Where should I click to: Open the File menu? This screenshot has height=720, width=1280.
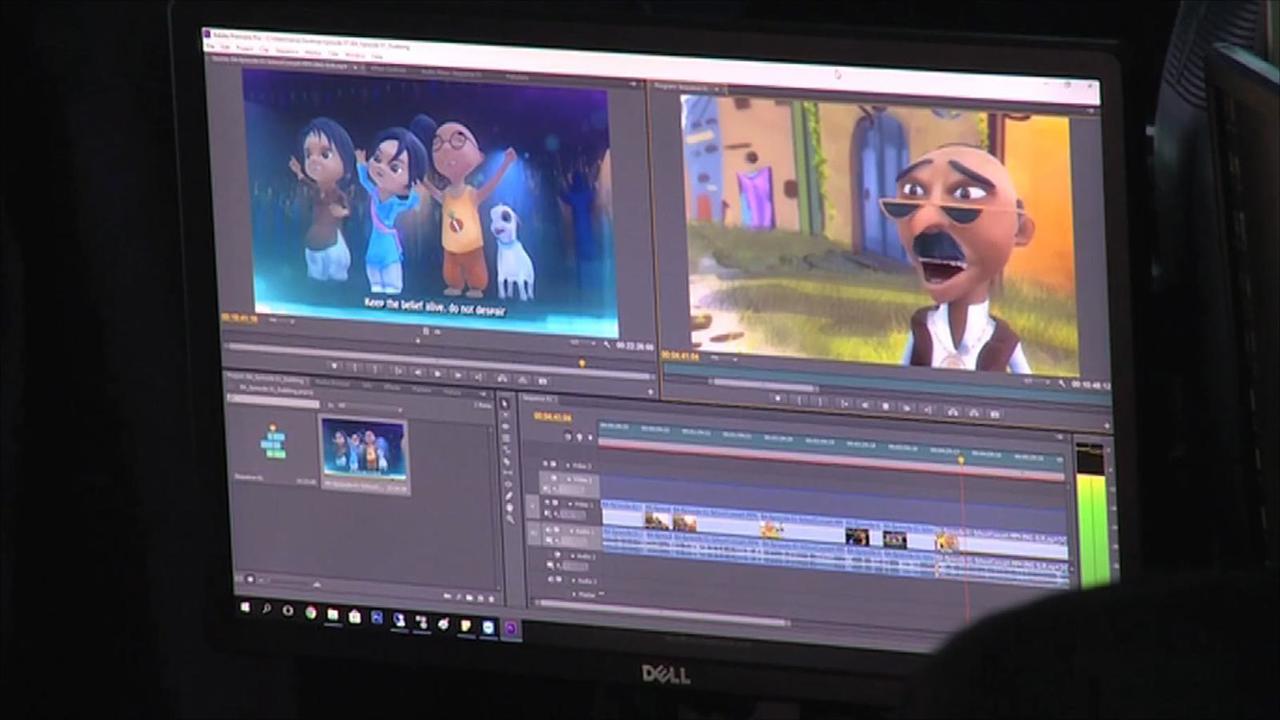click(211, 46)
